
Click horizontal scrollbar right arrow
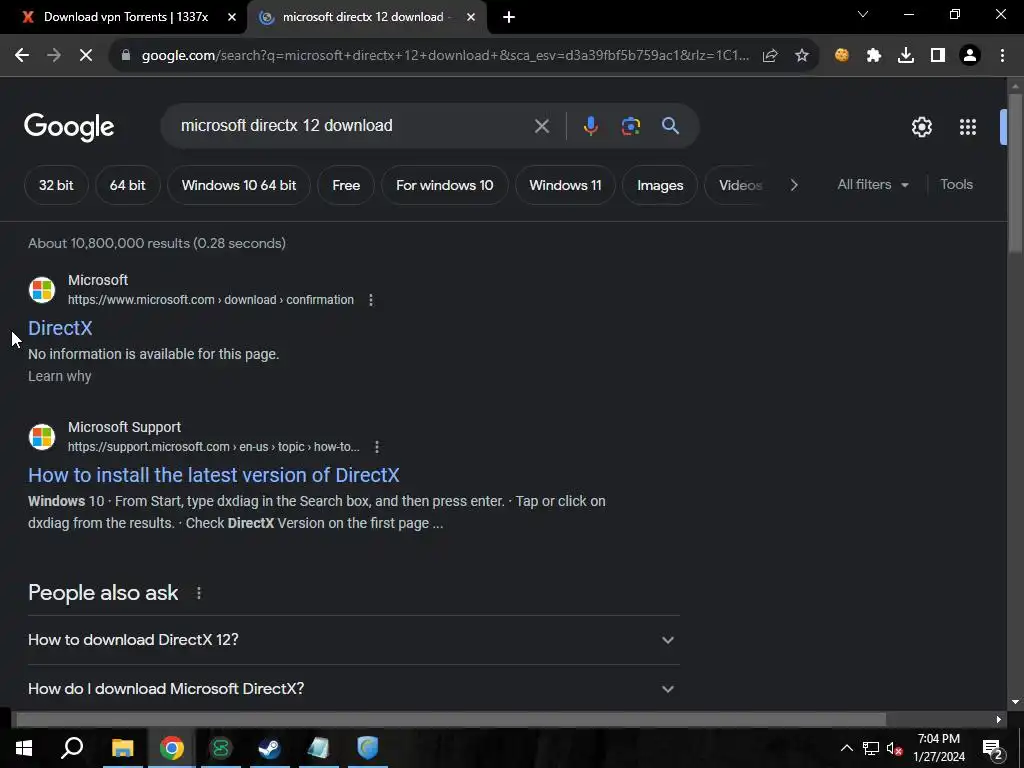999,720
